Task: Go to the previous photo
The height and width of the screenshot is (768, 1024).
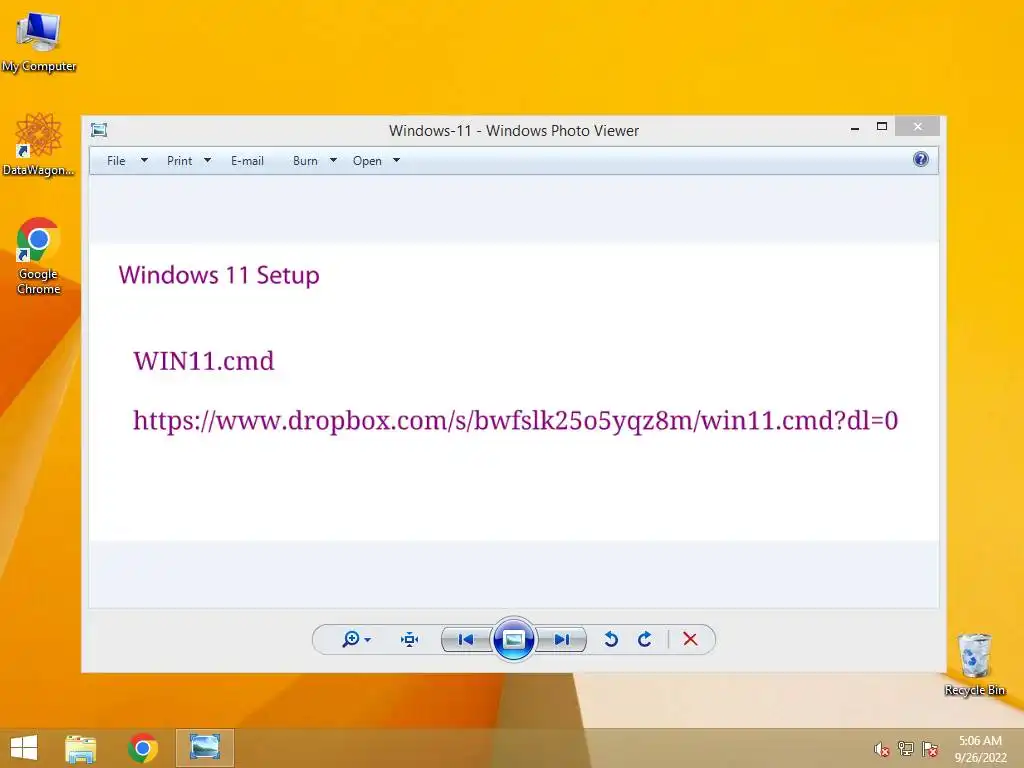Action: [x=466, y=639]
